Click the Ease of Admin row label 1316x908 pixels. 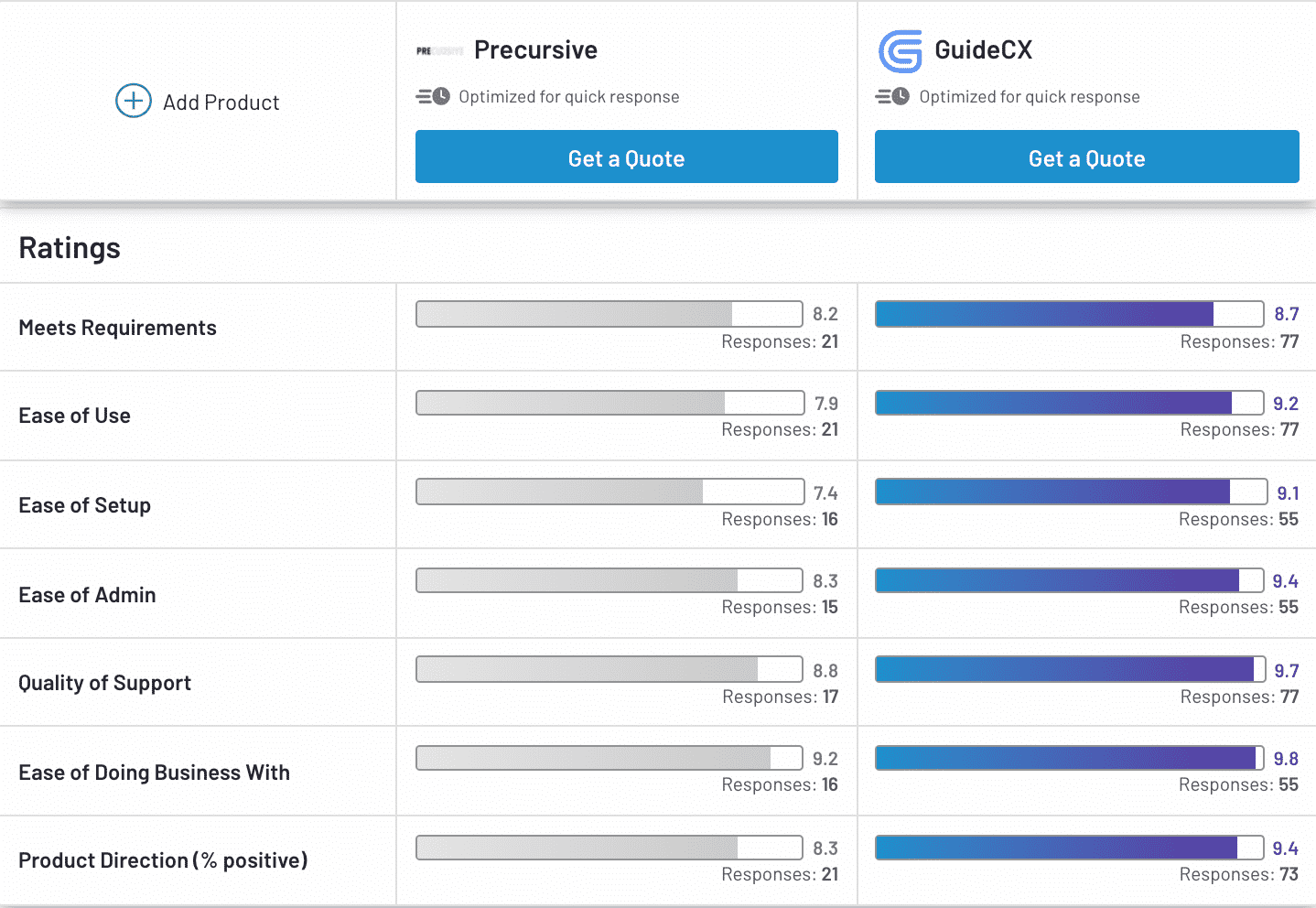tap(88, 595)
